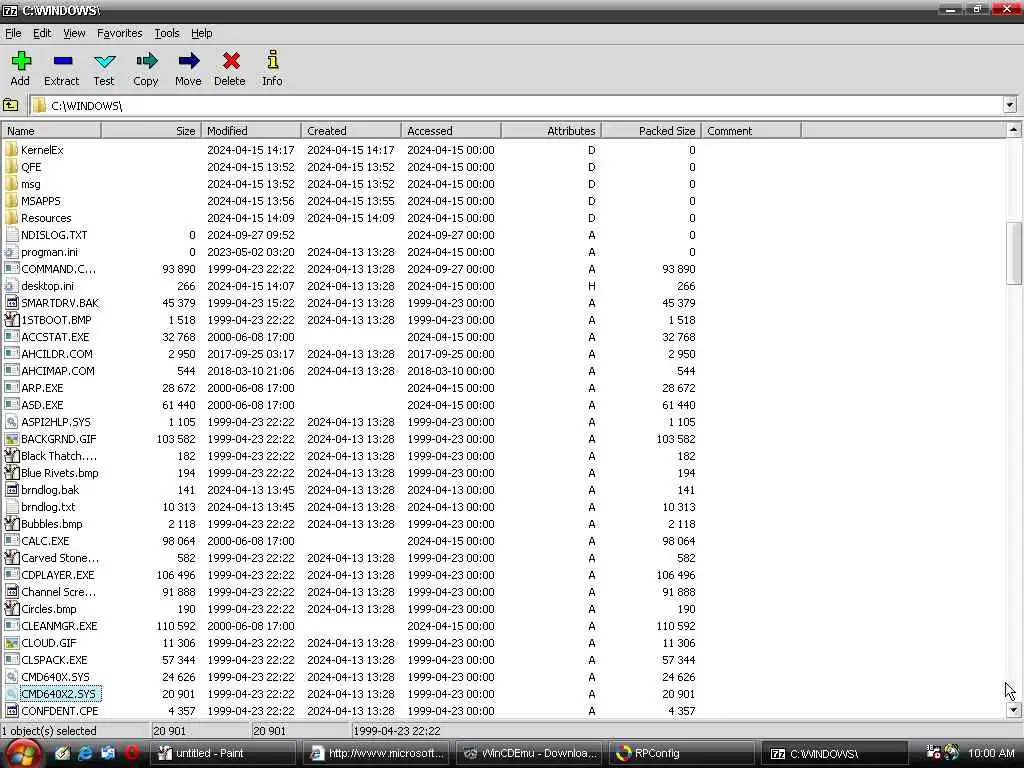Sort by the Comment column header
Image resolution: width=1024 pixels, height=768 pixels.
tap(751, 131)
